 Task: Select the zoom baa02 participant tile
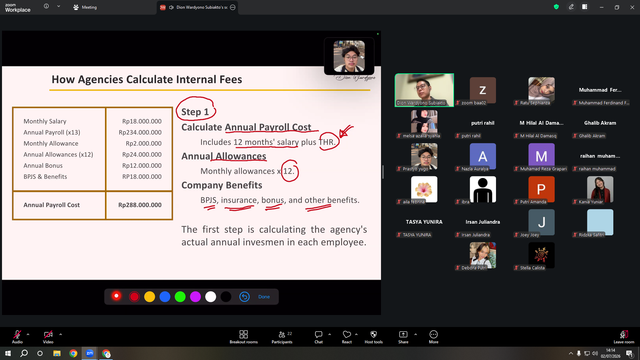tap(483, 90)
